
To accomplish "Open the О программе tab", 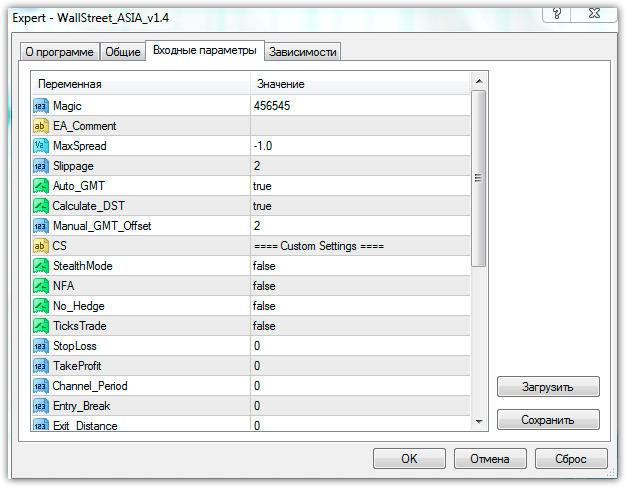I will (x=59, y=52).
